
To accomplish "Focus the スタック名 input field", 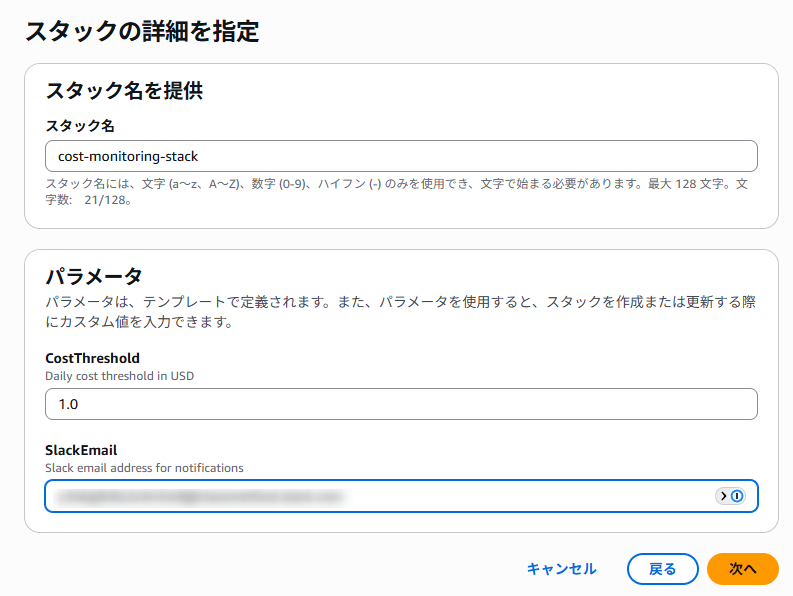I will coord(400,156).
